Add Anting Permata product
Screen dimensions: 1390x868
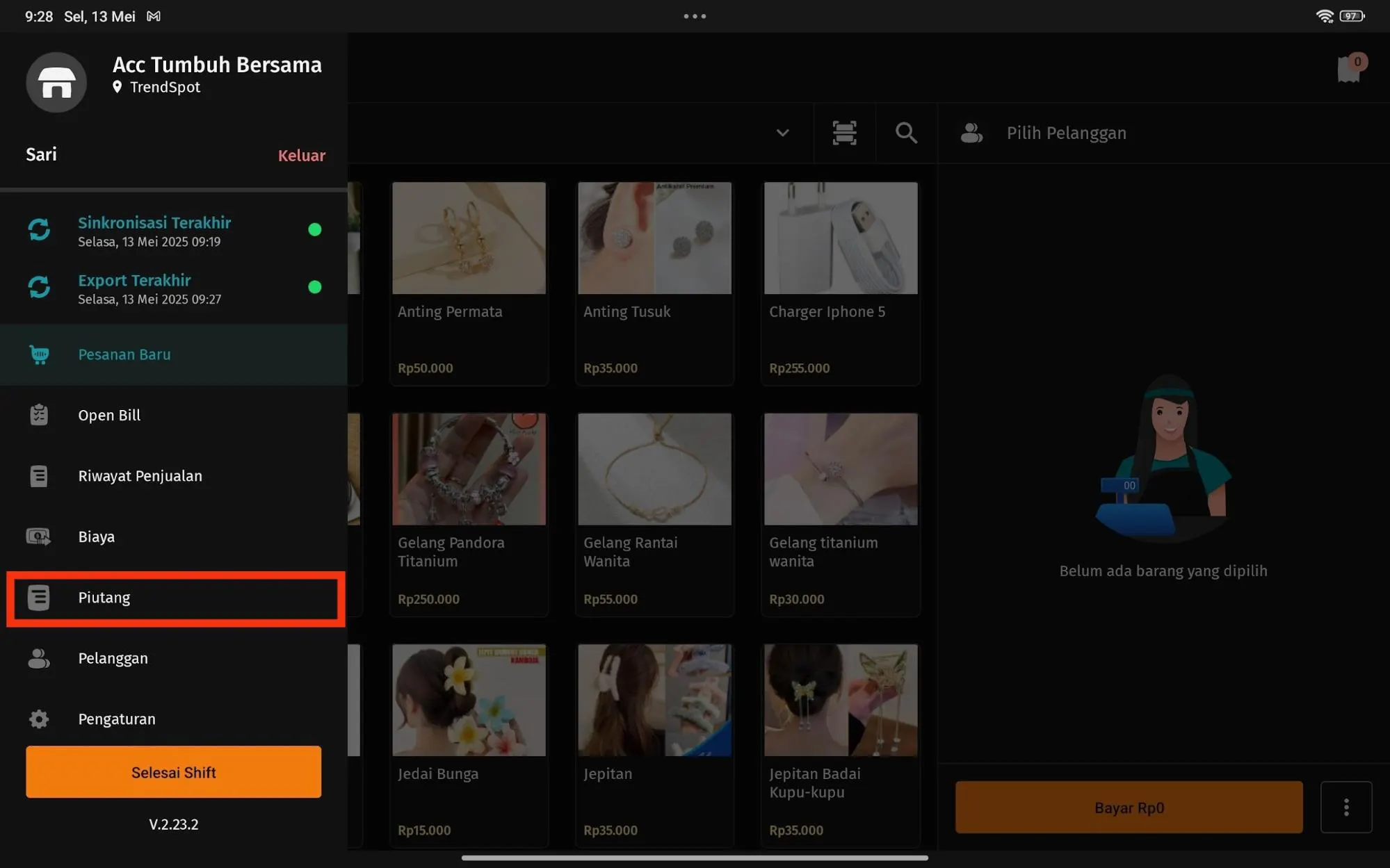pos(469,283)
